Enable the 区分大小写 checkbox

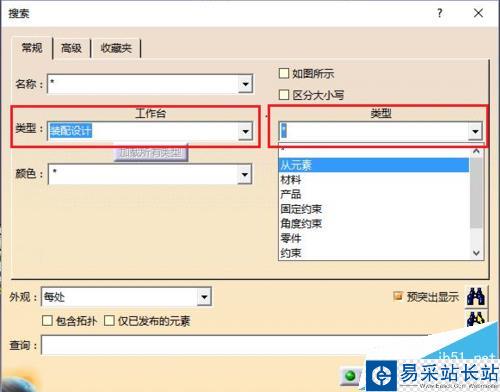point(284,95)
